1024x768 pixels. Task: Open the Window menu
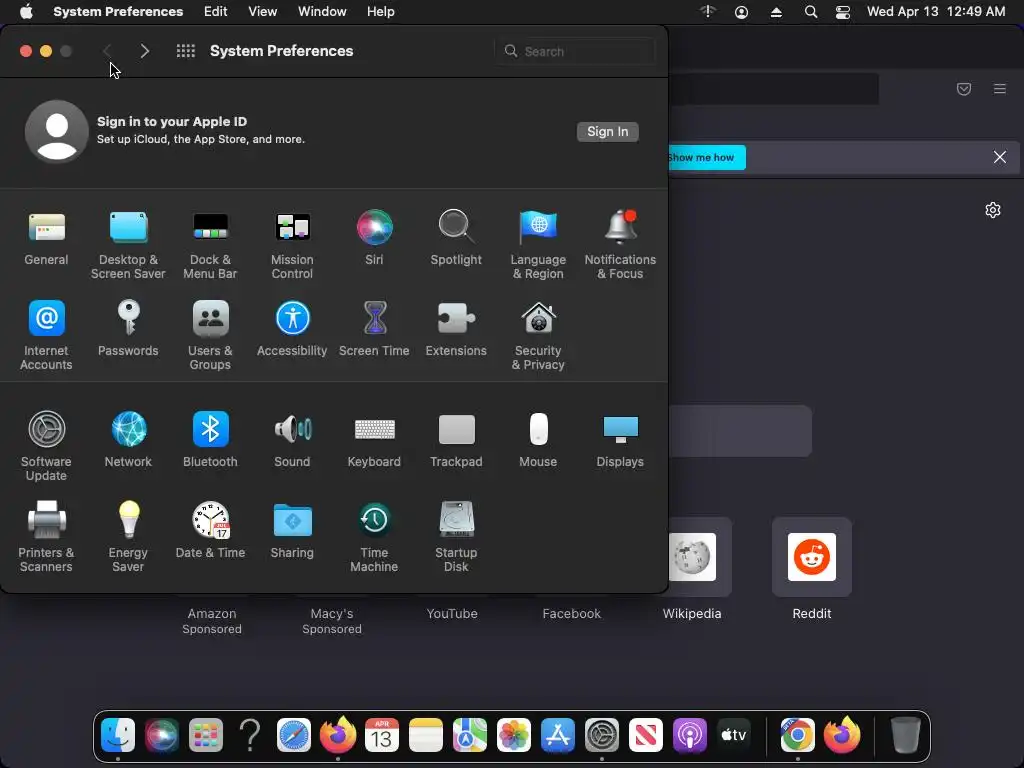tap(322, 12)
